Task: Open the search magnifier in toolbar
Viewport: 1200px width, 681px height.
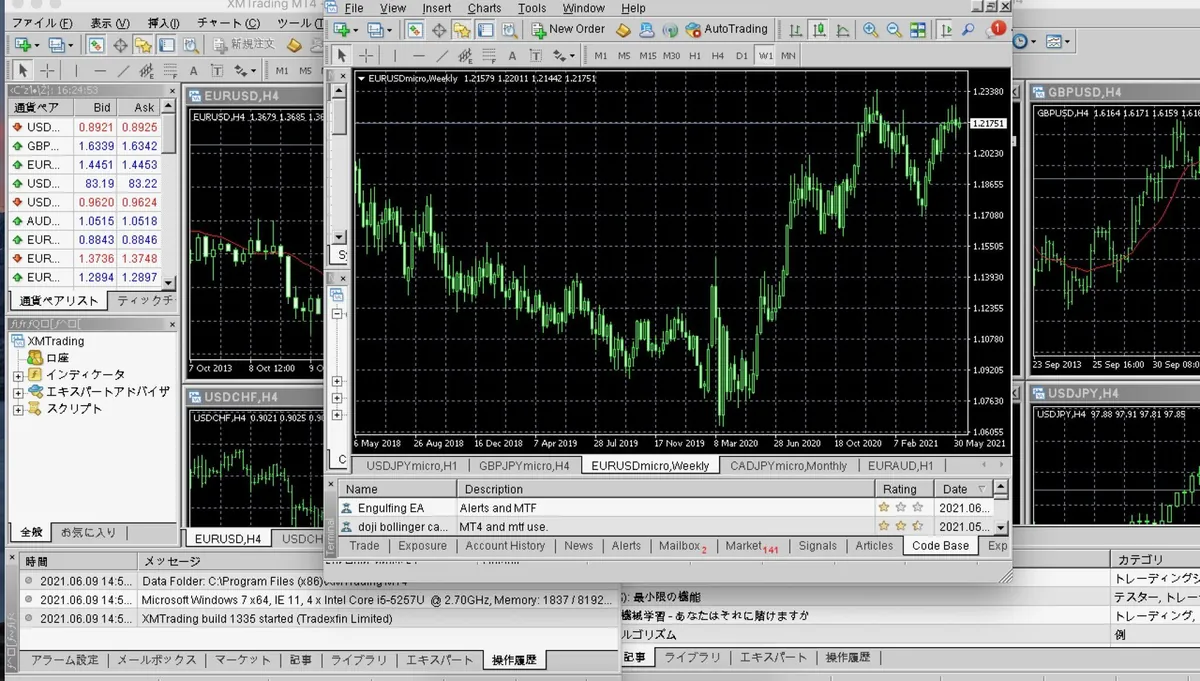Action: (968, 30)
